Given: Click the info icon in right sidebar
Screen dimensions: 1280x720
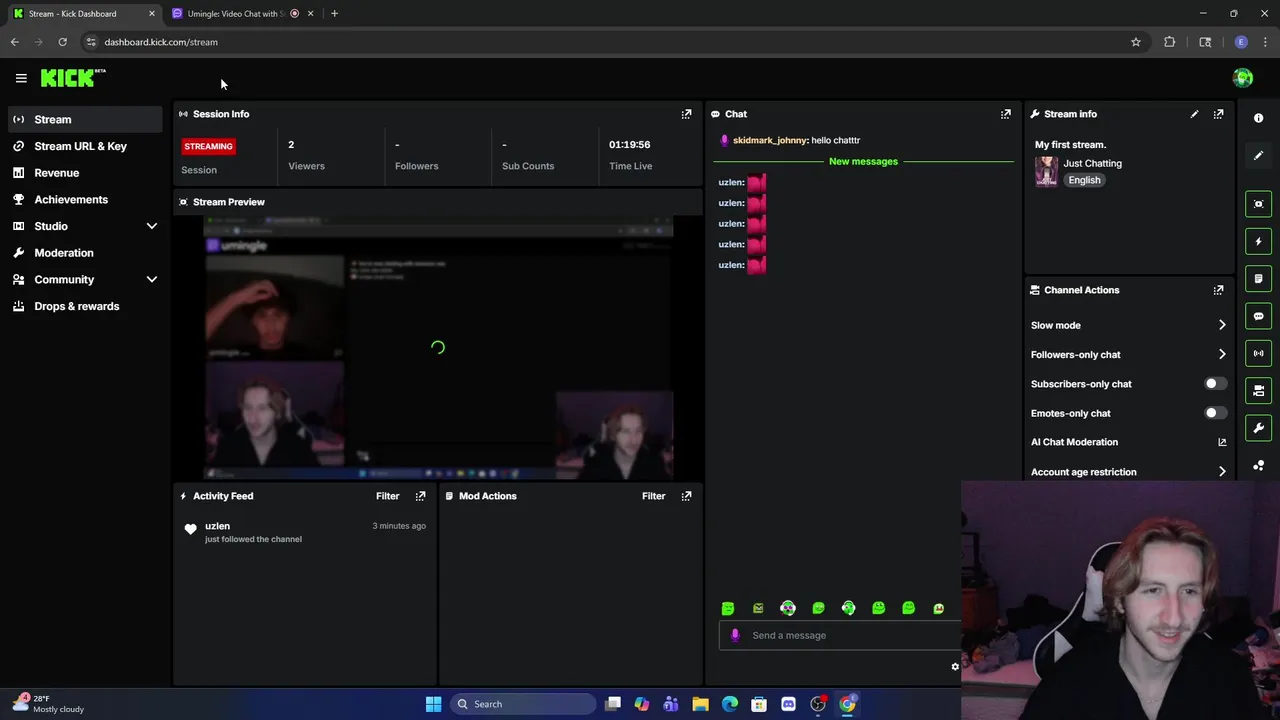Looking at the screenshot, I should click(x=1259, y=118).
